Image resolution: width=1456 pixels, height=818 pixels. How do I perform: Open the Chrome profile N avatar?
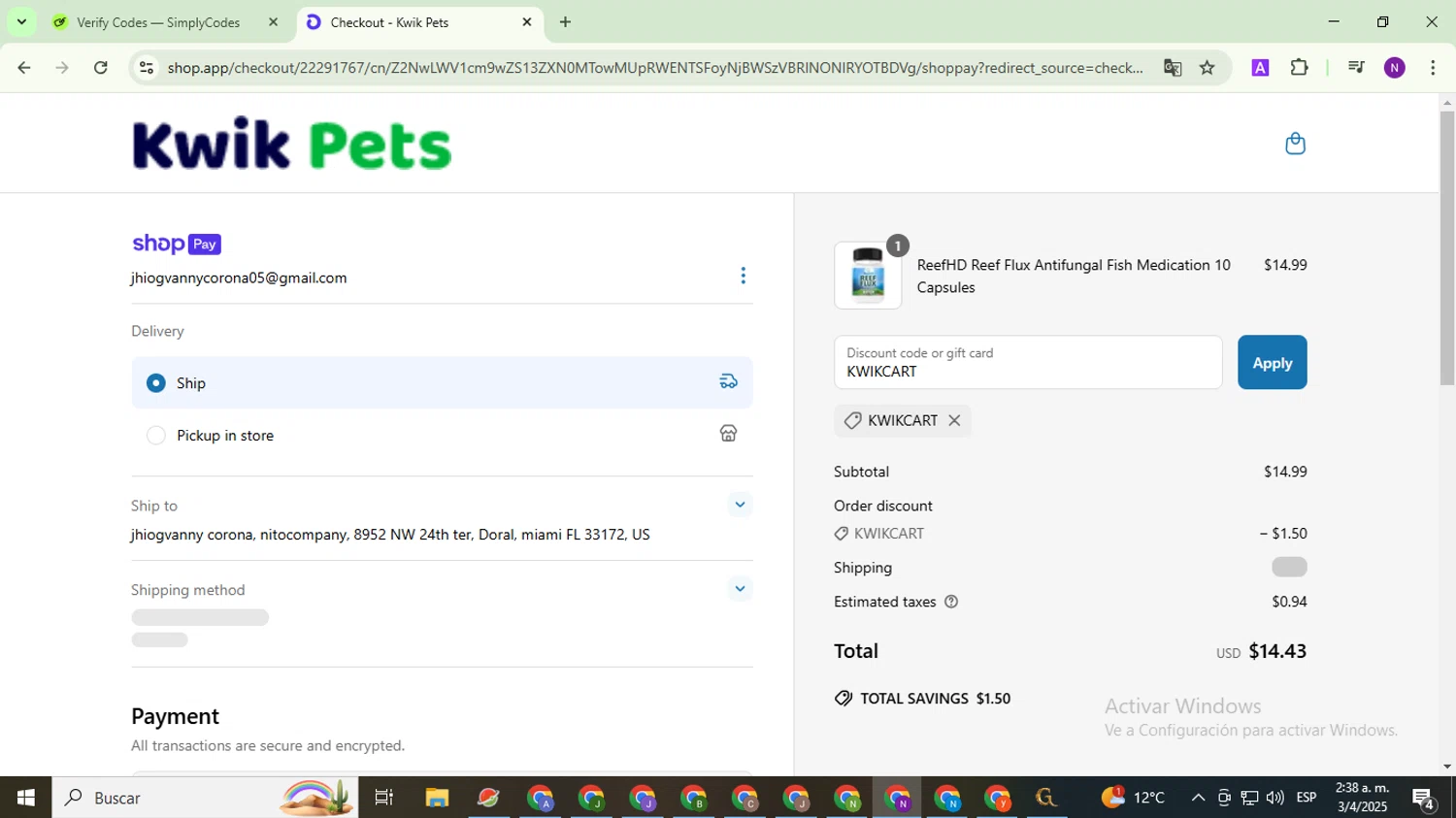1395,68
